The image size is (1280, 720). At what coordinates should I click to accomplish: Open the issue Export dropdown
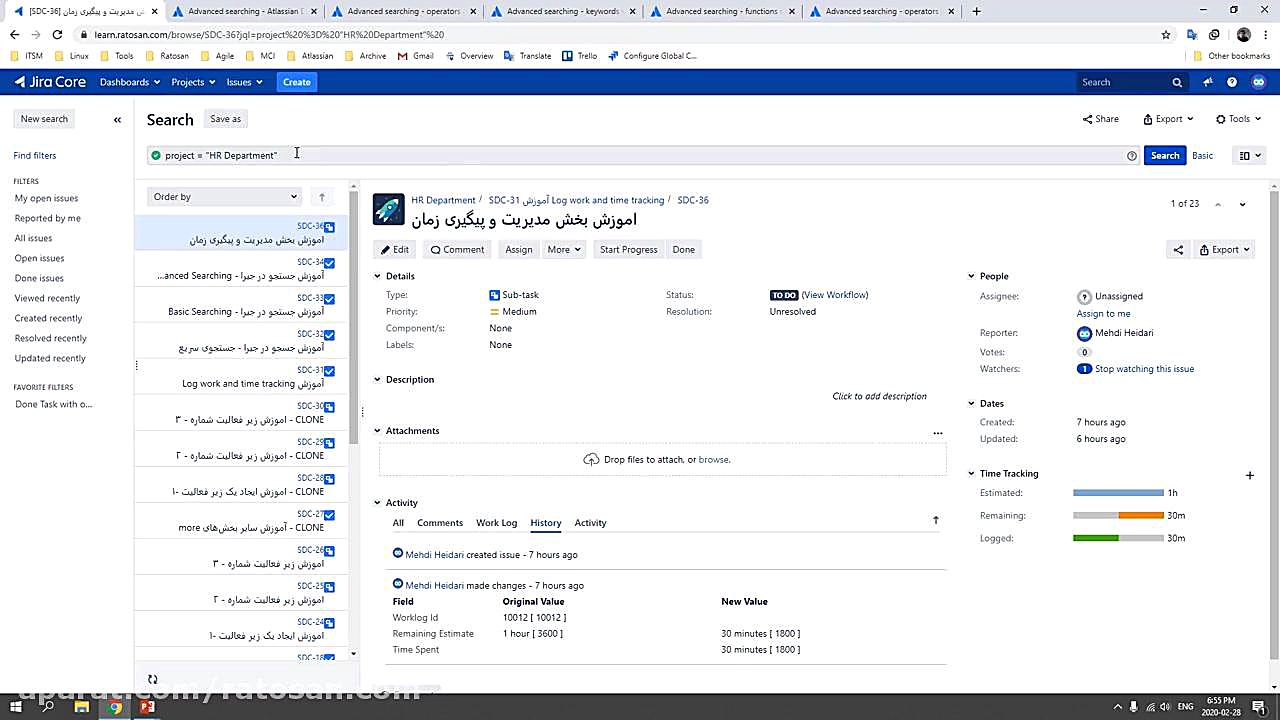point(1225,250)
